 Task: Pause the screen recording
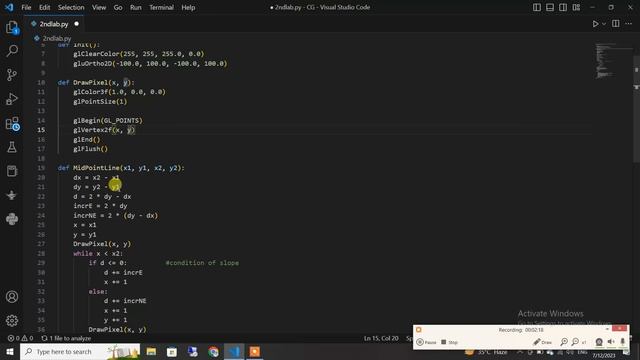pyautogui.click(x=426, y=342)
